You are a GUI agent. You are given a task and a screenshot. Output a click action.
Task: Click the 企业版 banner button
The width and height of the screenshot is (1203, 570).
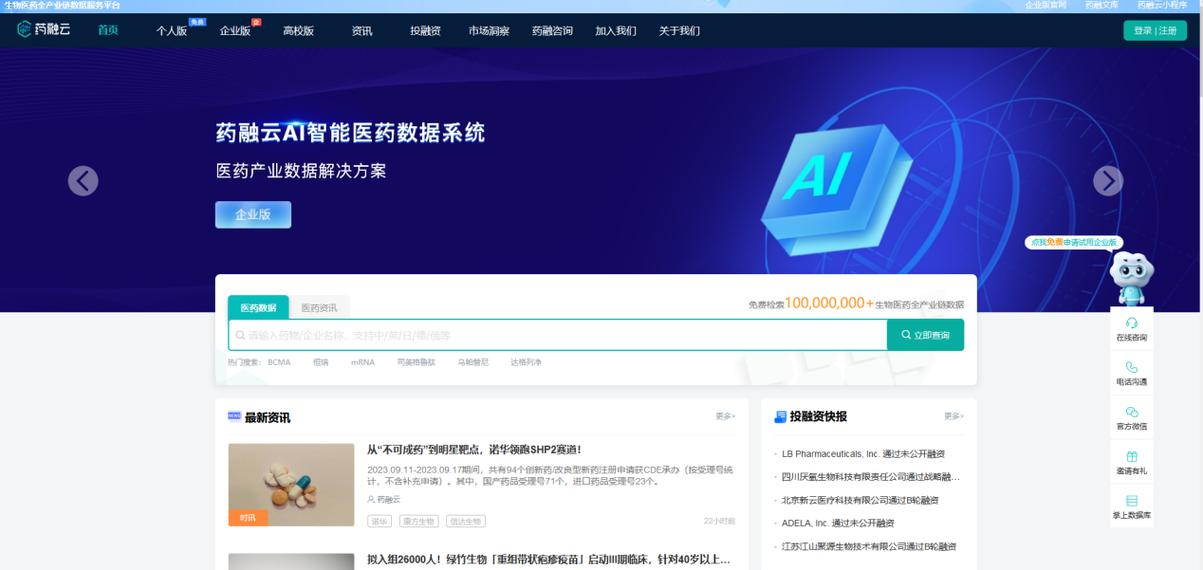pyautogui.click(x=253, y=215)
